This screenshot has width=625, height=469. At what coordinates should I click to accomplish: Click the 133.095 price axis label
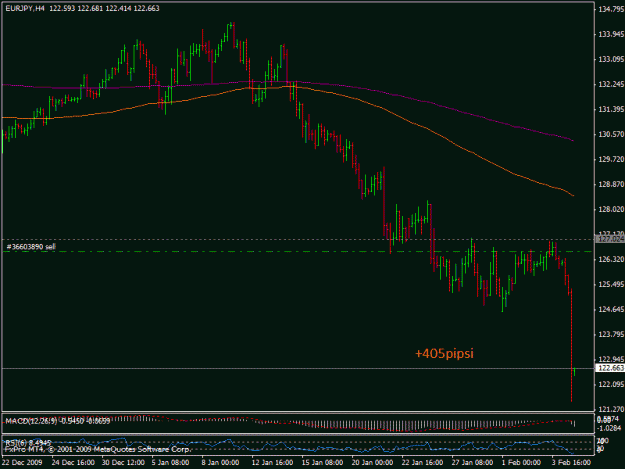coord(611,59)
